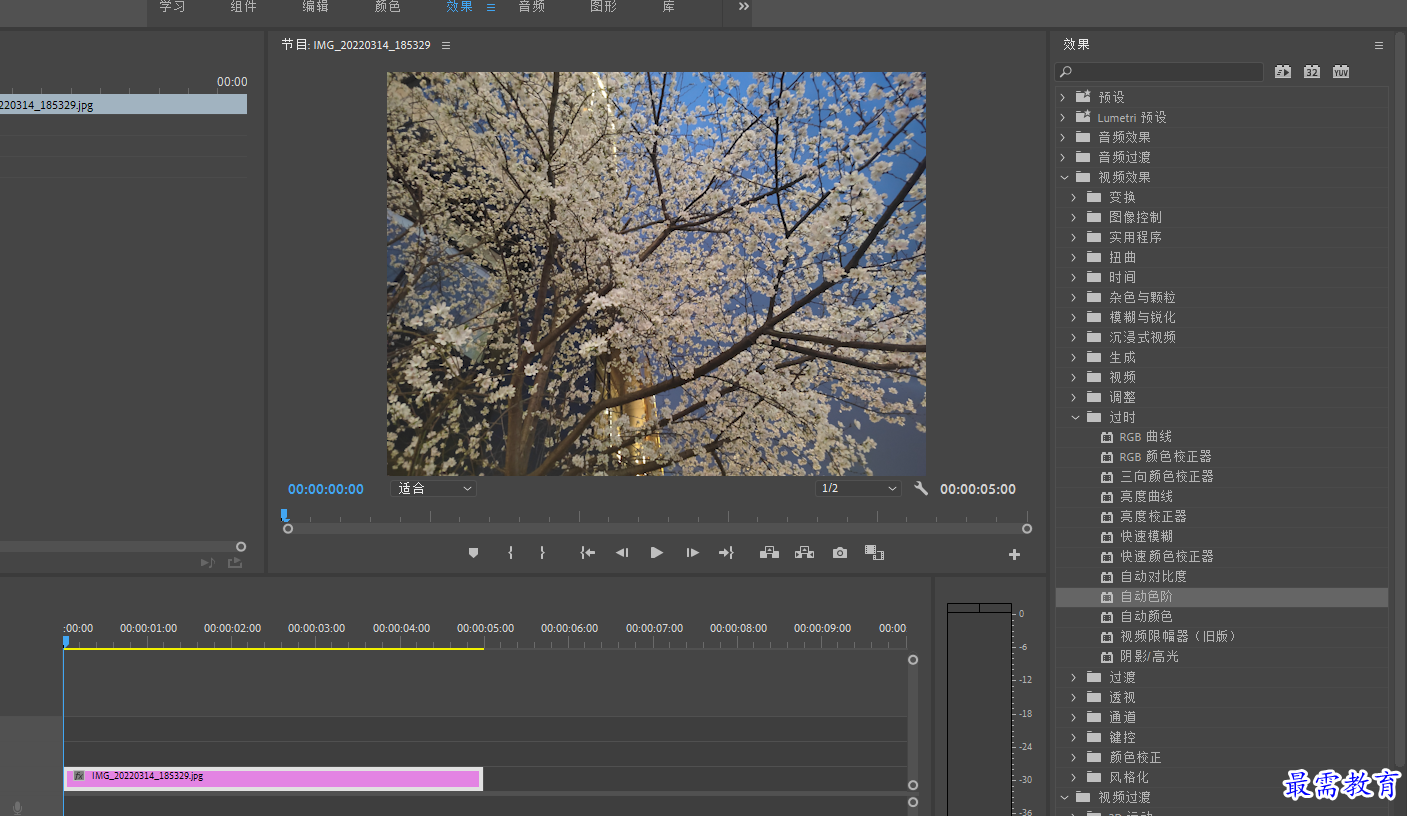
Task: Click the Mark Out bracket icon
Action: (542, 553)
